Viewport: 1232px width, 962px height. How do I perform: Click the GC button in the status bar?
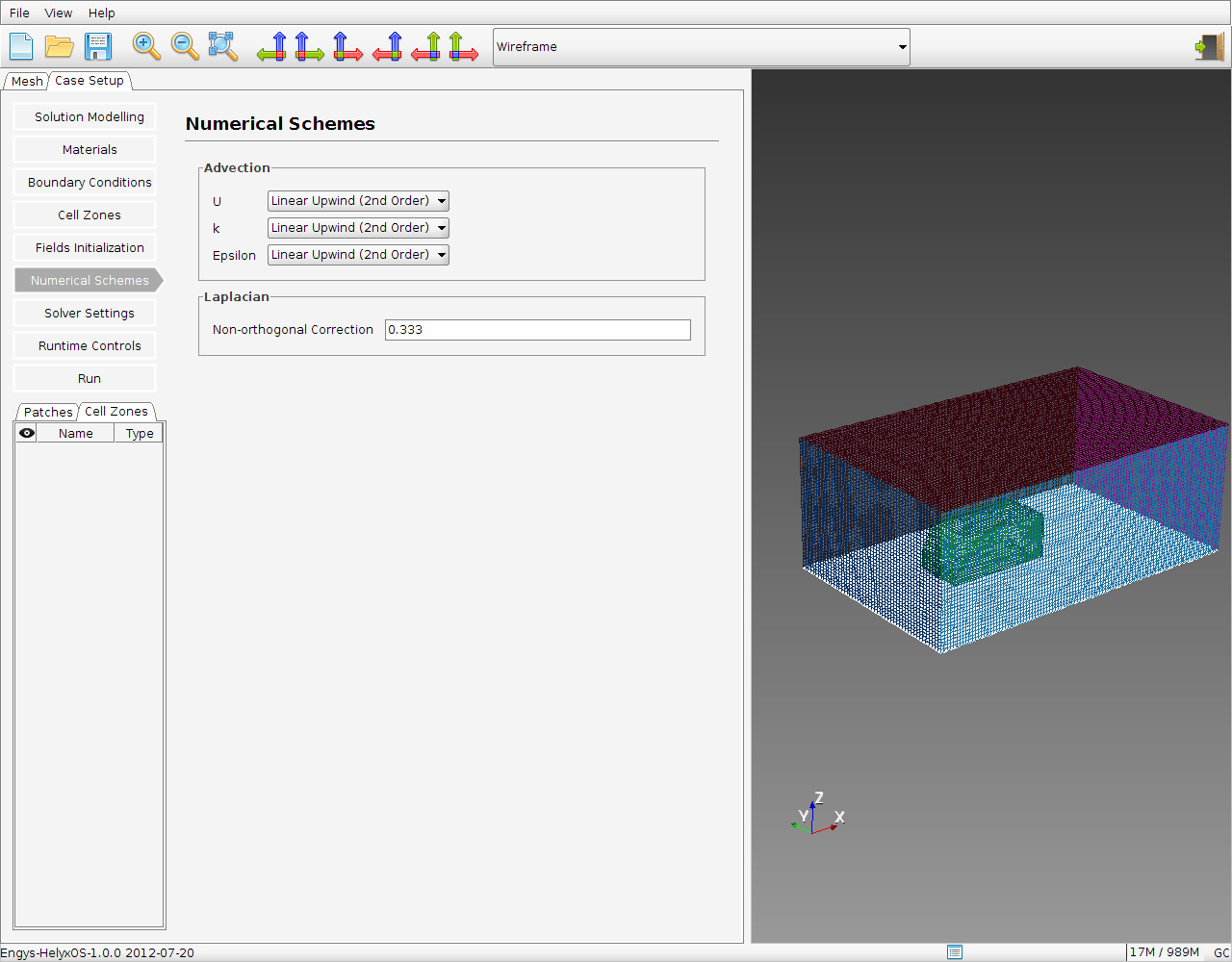click(x=1221, y=952)
